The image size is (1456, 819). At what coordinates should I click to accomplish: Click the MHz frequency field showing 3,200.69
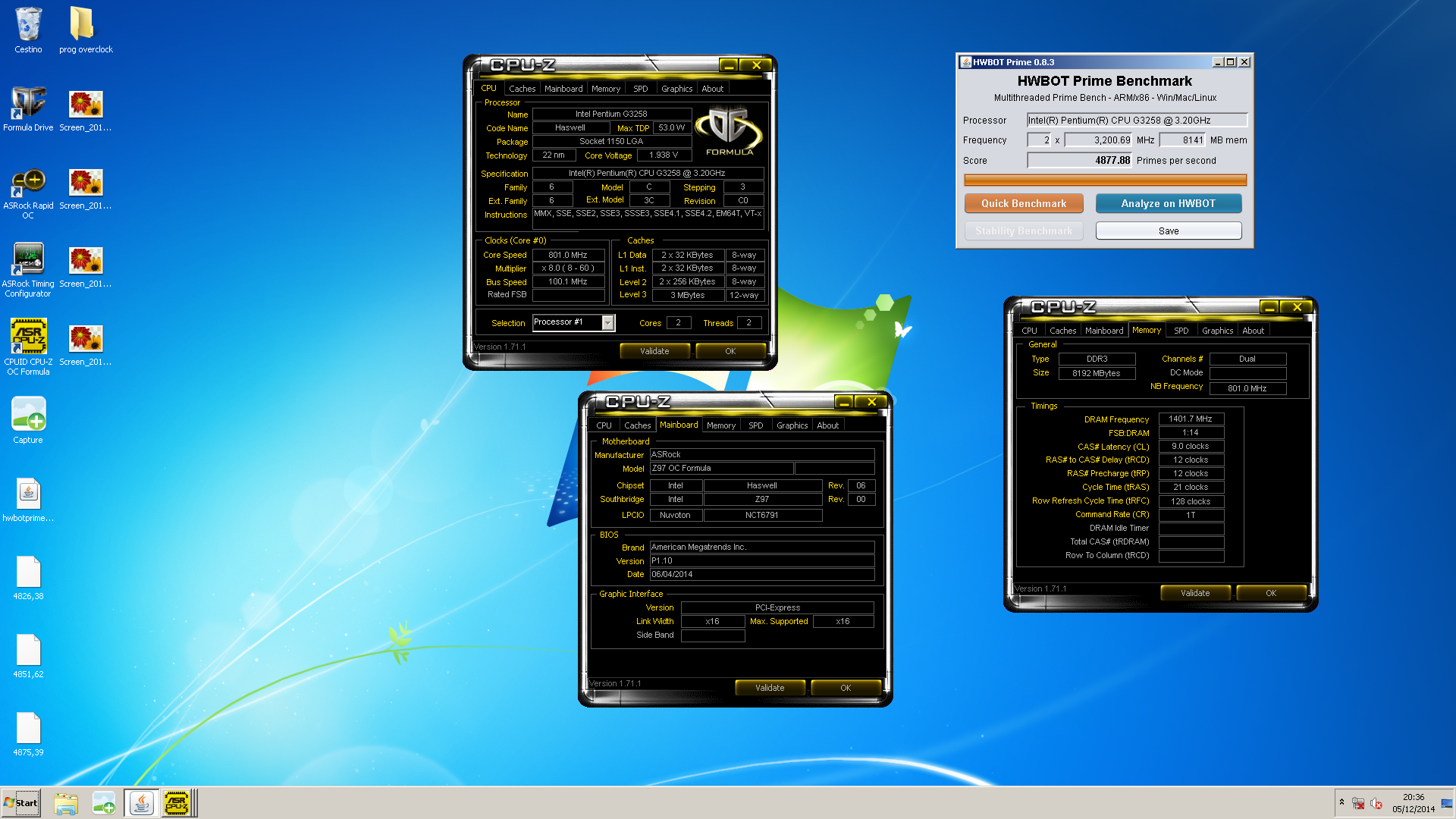(x=1098, y=140)
